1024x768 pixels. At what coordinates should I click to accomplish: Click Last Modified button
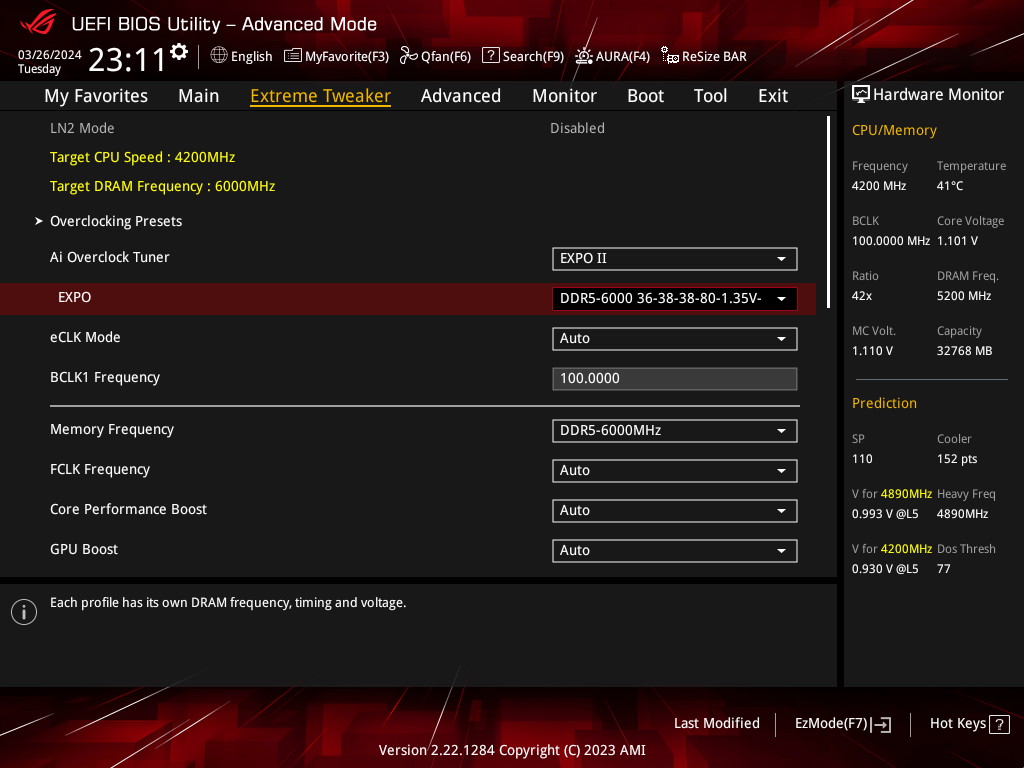(x=716, y=723)
